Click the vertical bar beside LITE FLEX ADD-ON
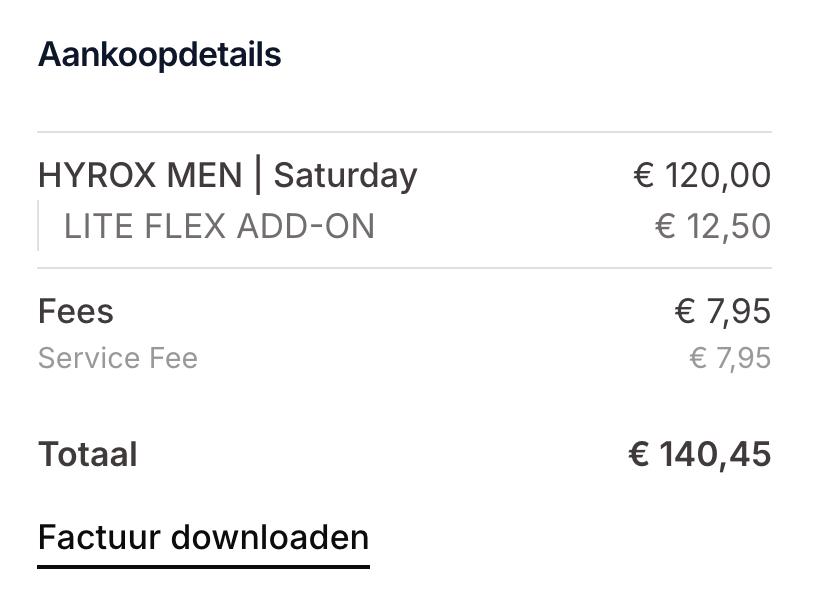The height and width of the screenshot is (590, 816). [39, 226]
